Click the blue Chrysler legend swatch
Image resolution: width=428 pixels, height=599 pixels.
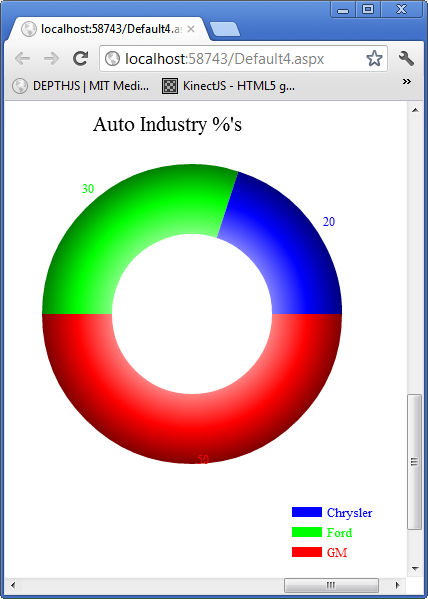tap(307, 512)
